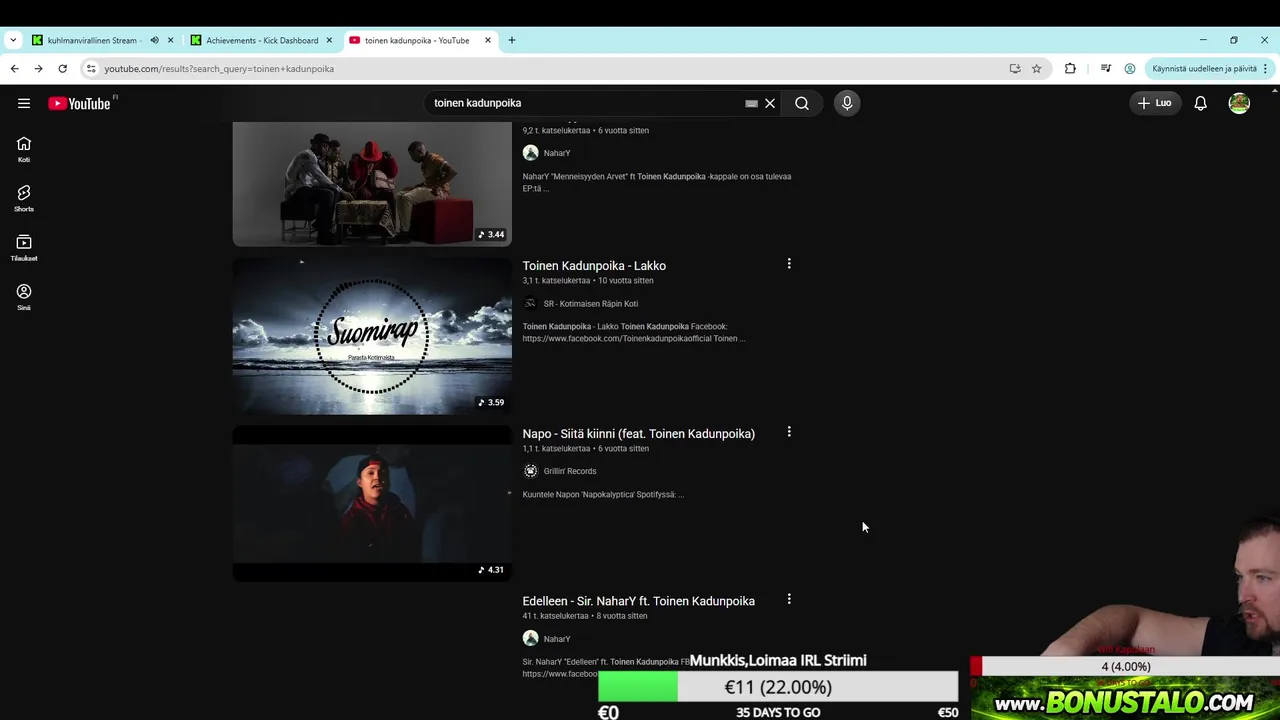Viewport: 1280px width, 720px height.
Task: Open NaharY channel under Edelleen video
Action: [557, 639]
